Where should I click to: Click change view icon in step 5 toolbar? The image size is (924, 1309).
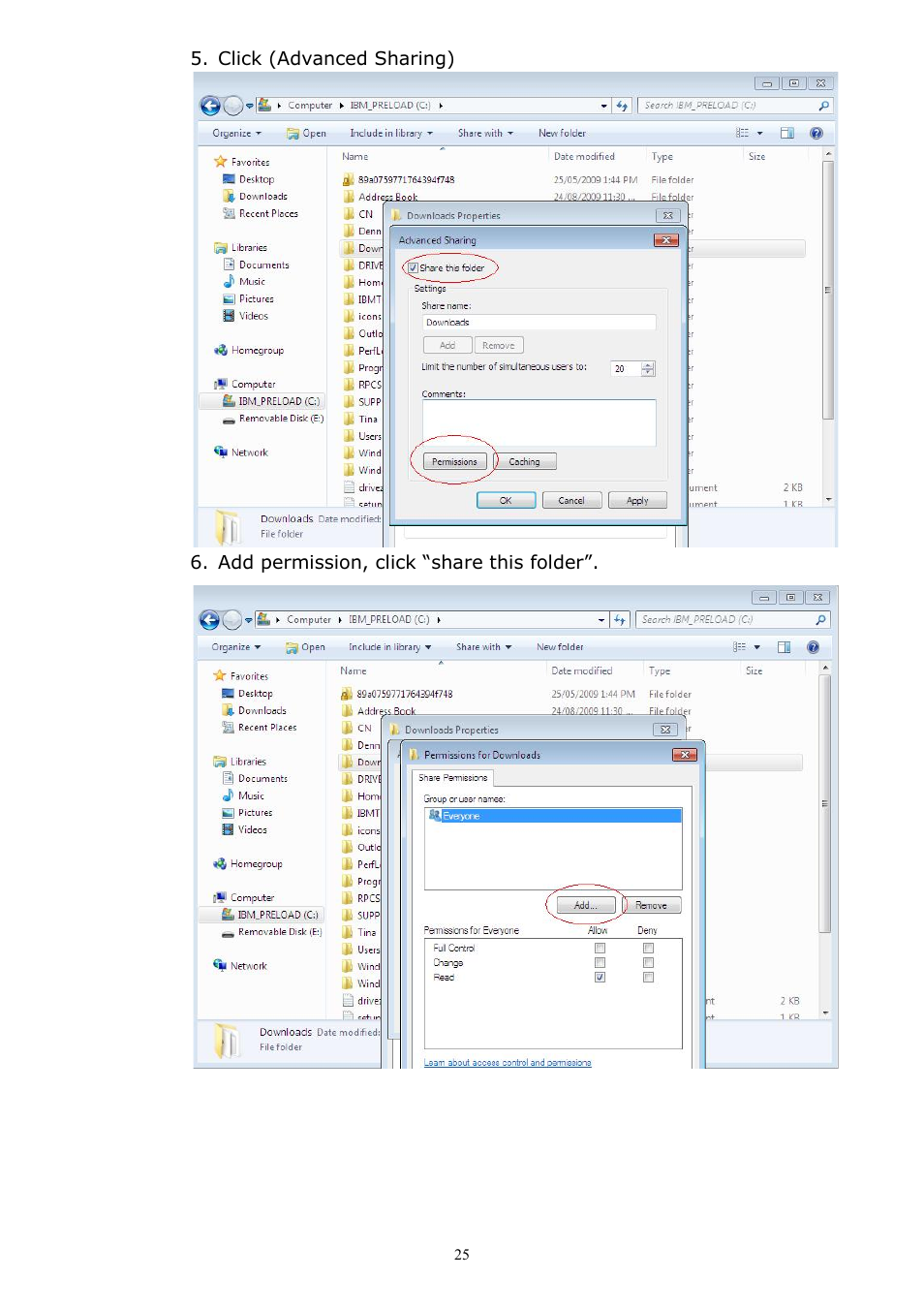[742, 134]
